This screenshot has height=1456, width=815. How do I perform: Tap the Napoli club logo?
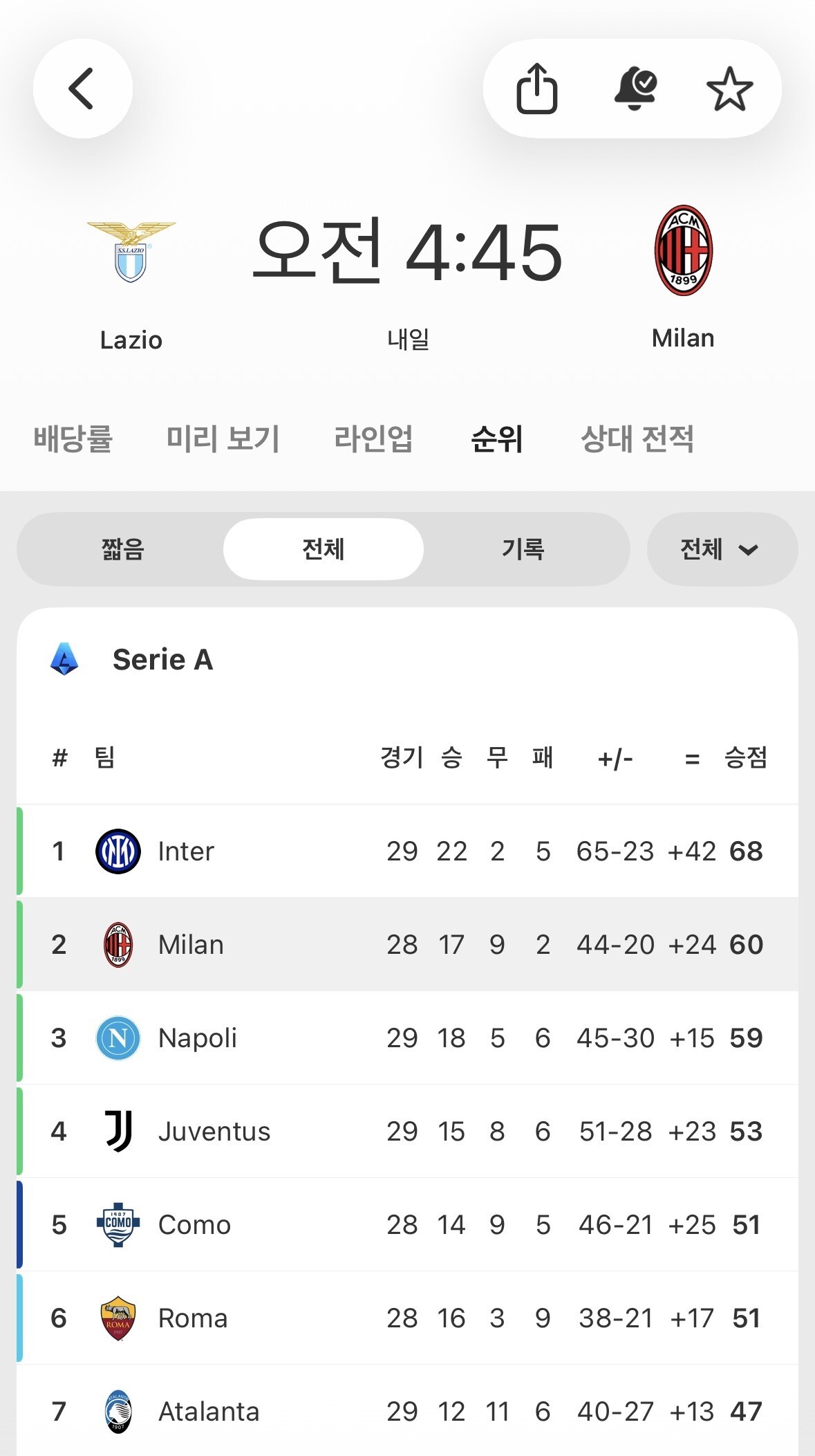point(118,1038)
